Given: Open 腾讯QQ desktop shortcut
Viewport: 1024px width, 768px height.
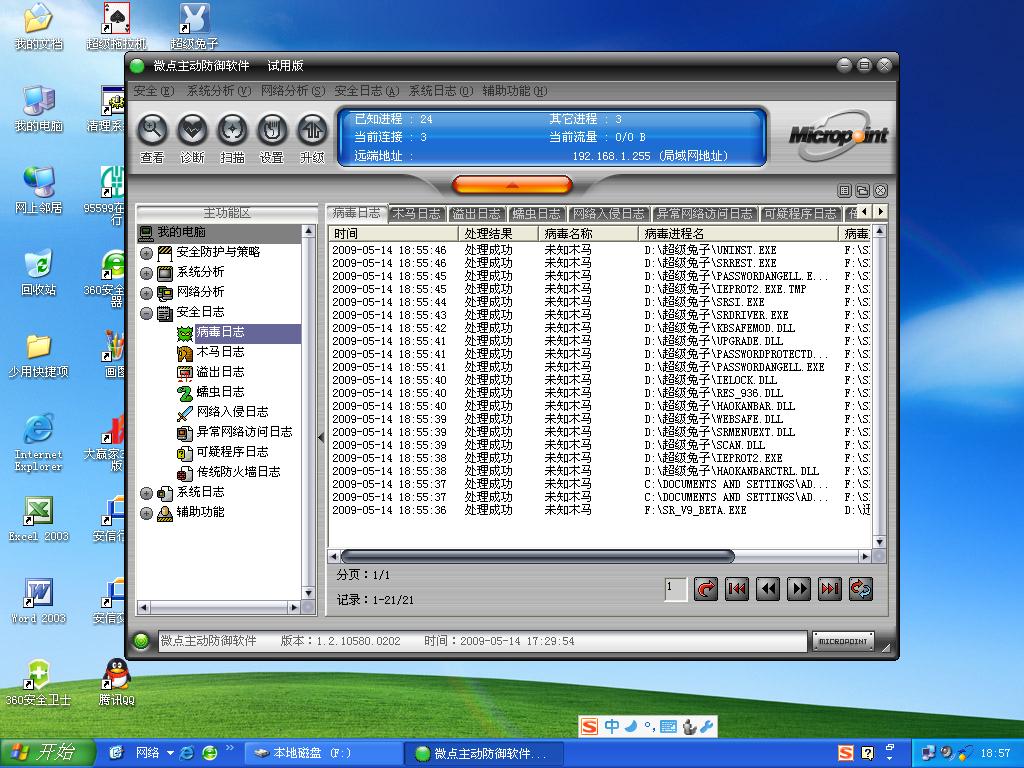Looking at the screenshot, I should point(116,682).
